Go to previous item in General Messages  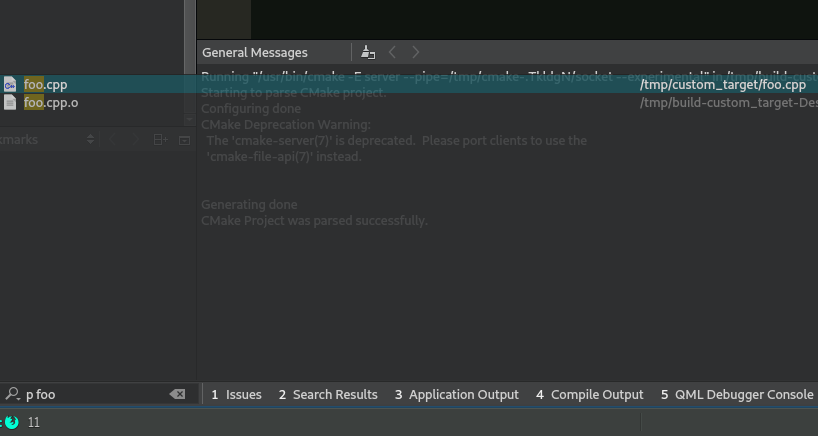click(x=393, y=52)
